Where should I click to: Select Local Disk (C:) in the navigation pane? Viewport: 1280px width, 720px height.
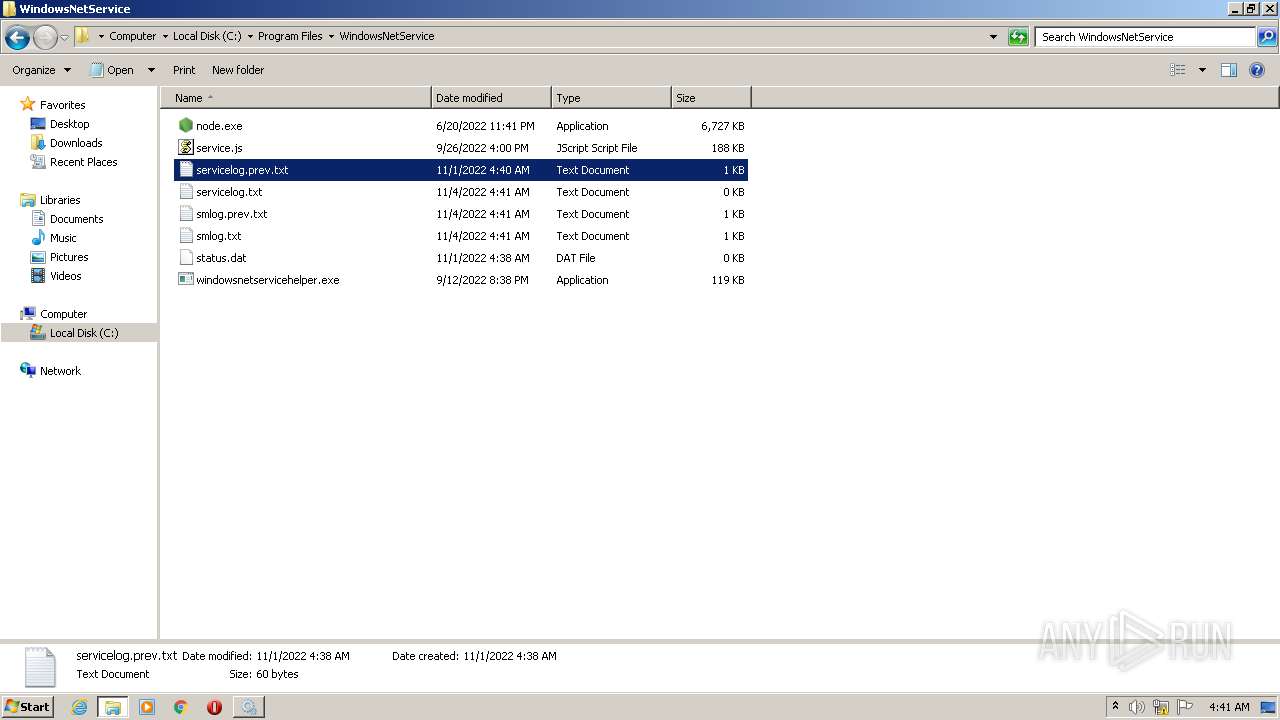84,333
